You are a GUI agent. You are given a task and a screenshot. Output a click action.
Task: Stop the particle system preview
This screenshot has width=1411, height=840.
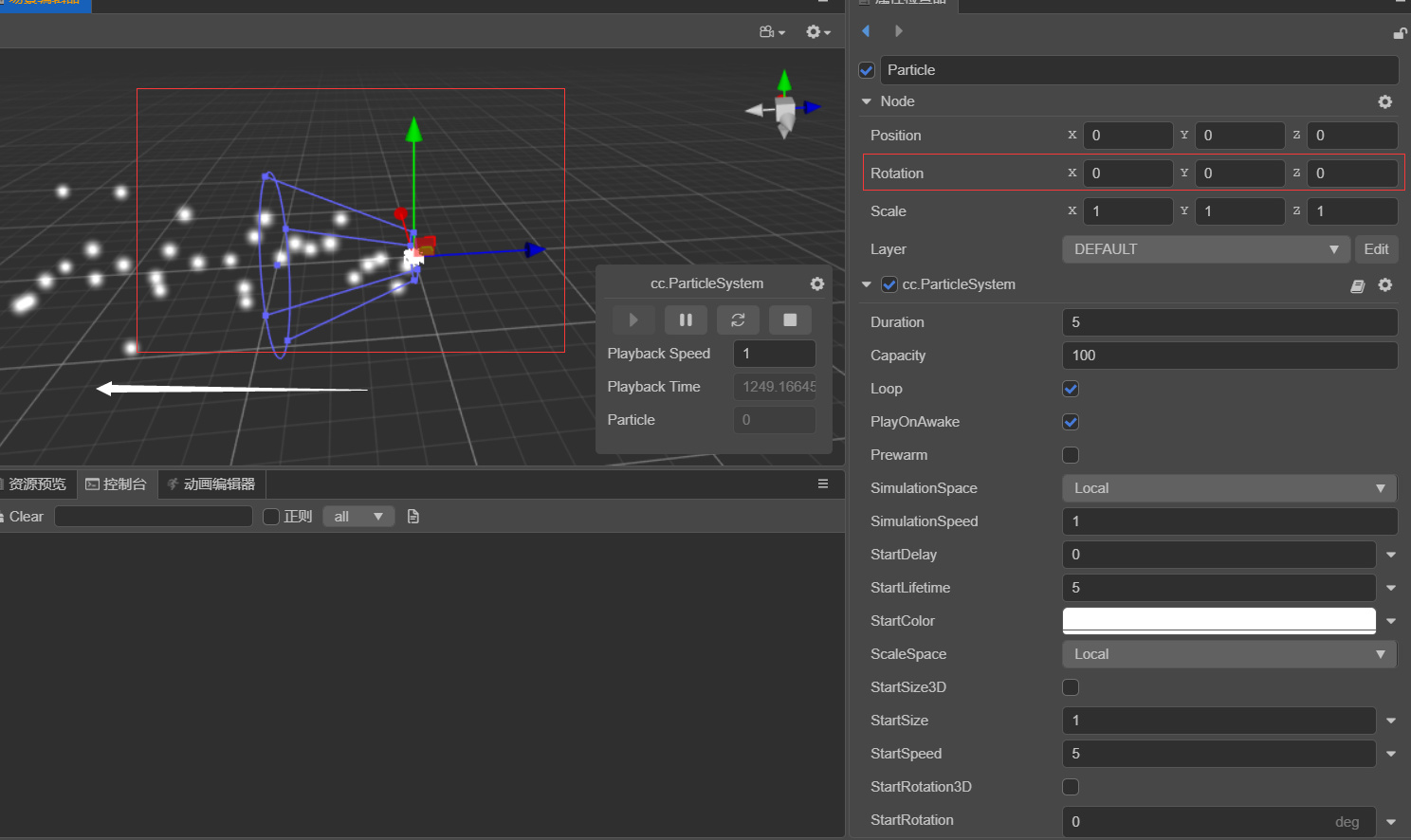click(x=790, y=320)
